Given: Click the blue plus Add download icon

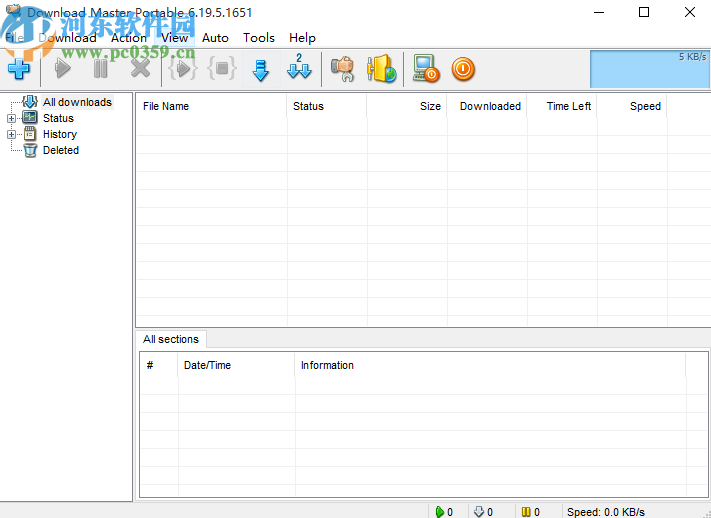Looking at the screenshot, I should coord(19,69).
